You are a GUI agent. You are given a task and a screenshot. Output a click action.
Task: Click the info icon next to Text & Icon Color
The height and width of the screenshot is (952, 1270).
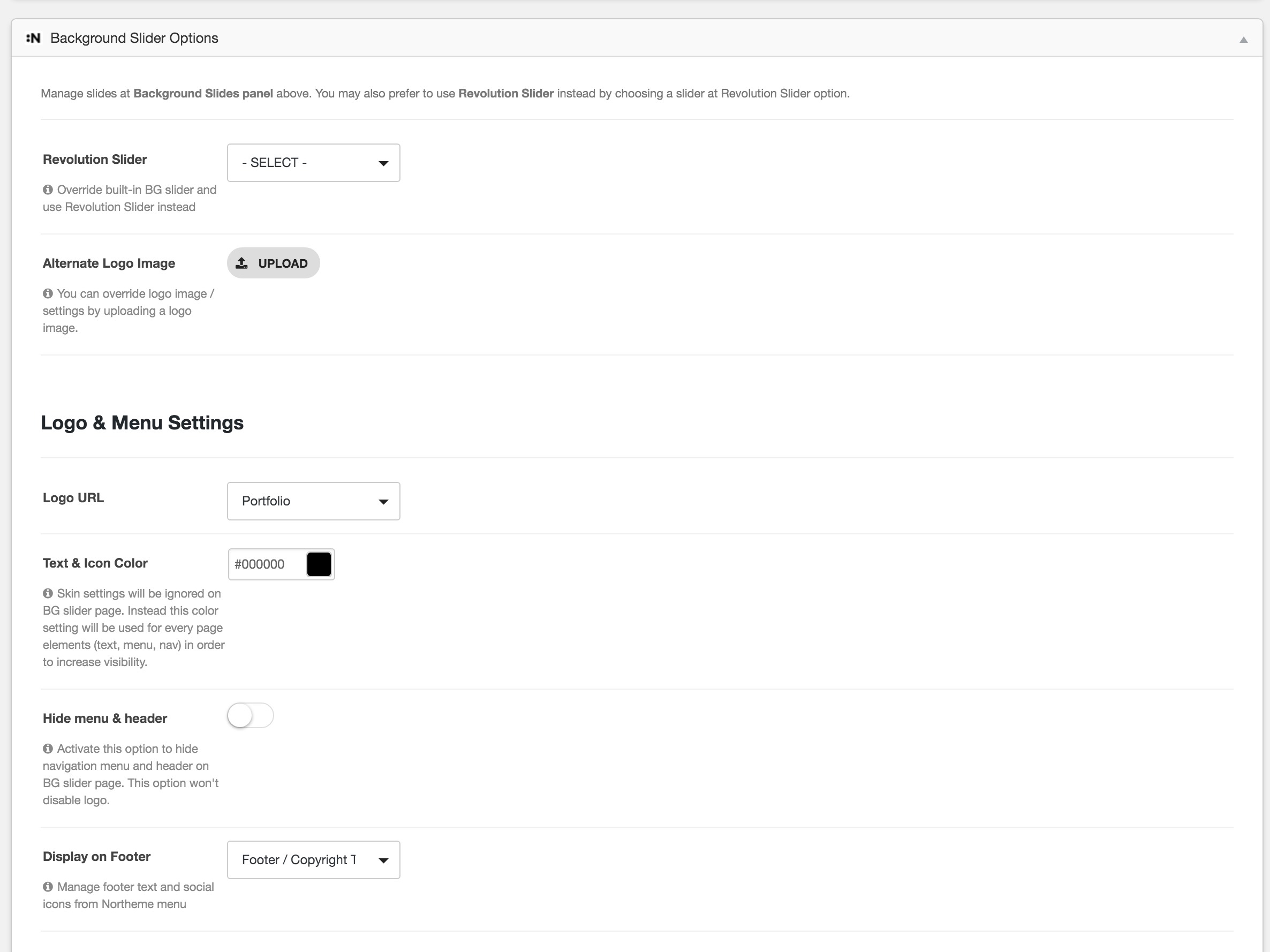click(47, 593)
